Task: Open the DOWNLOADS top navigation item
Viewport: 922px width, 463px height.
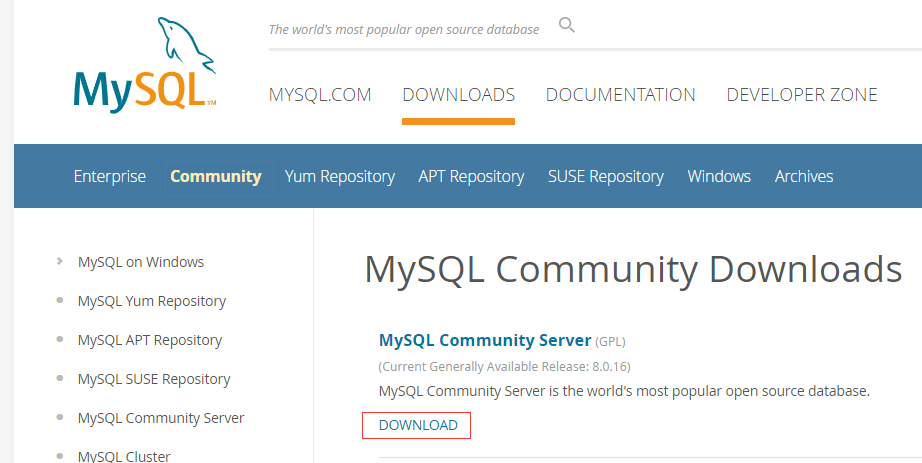Action: click(459, 95)
